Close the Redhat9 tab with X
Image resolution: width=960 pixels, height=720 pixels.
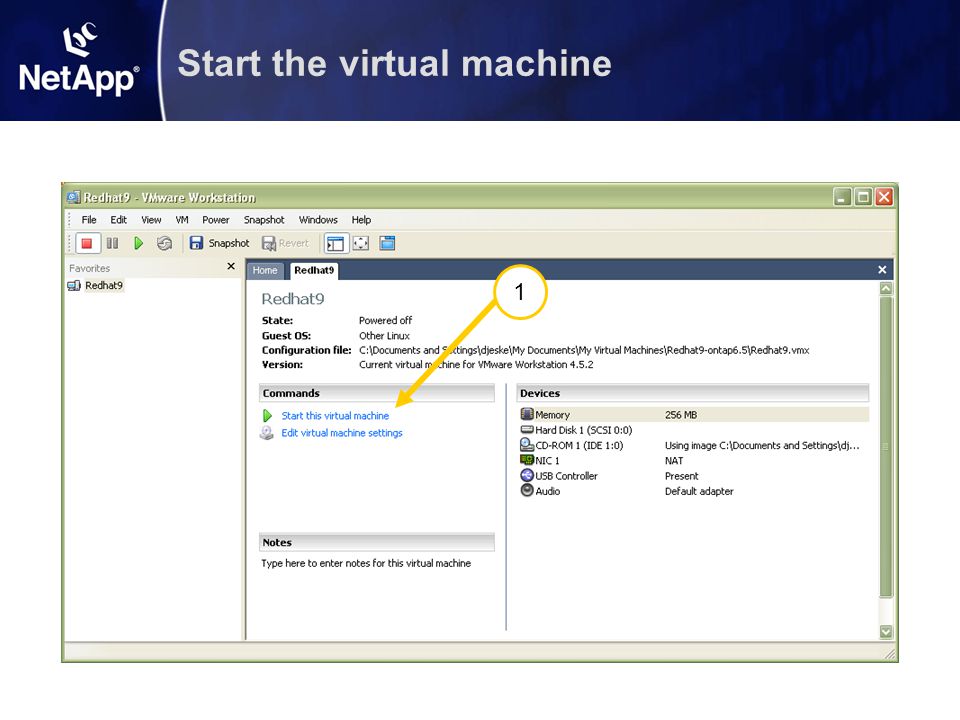point(882,270)
